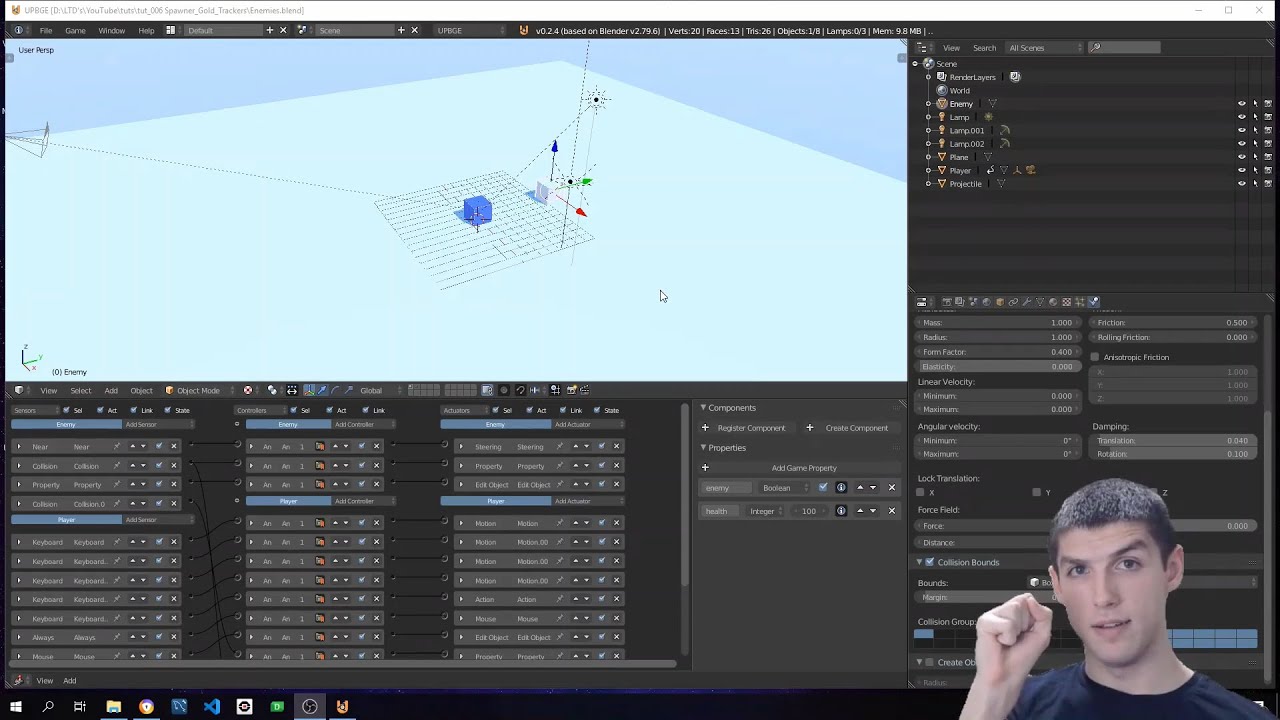
Task: Expand the Steering actuator details
Action: click(x=461, y=447)
